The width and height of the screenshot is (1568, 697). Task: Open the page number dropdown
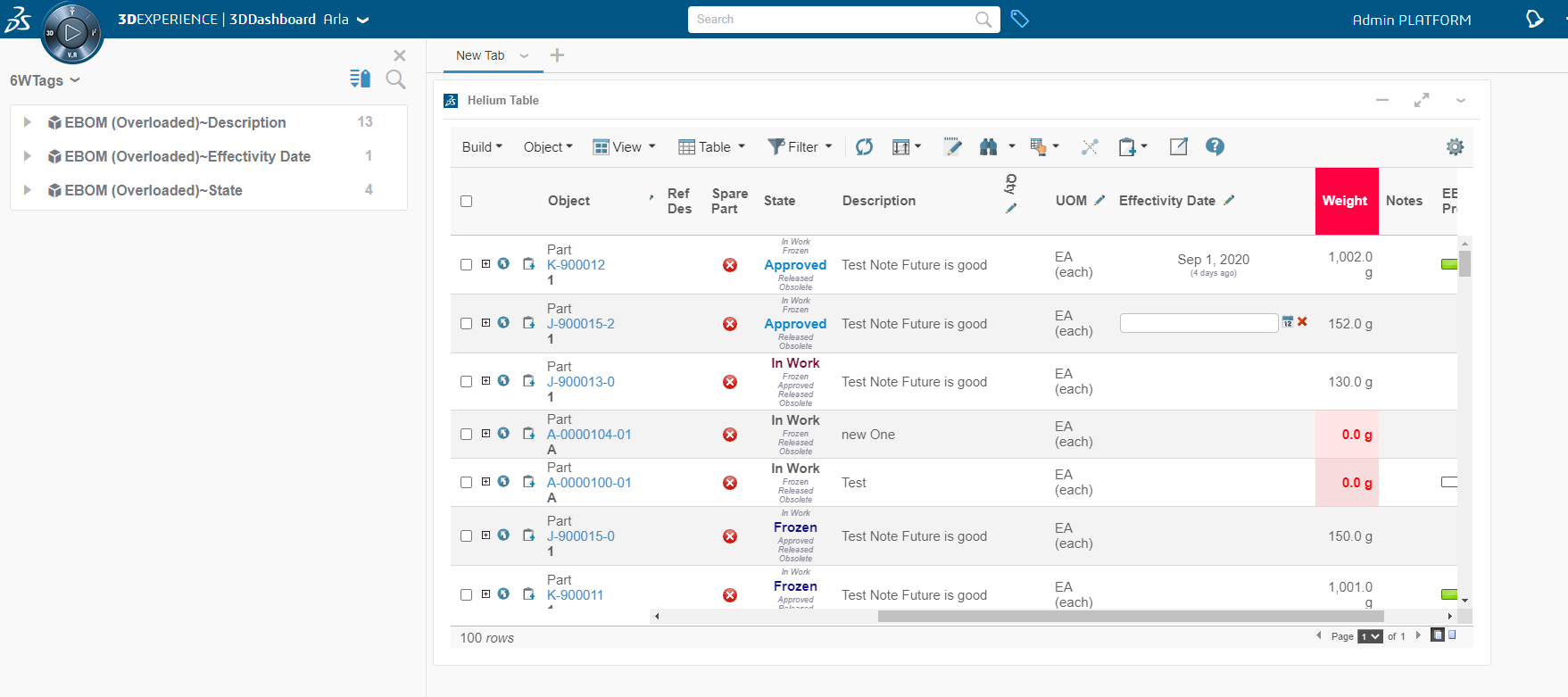click(x=1369, y=636)
